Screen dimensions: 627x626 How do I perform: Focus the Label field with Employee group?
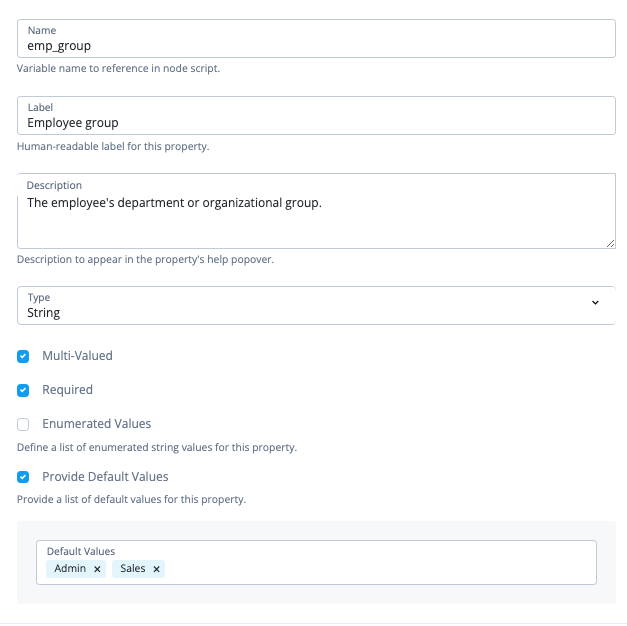click(x=300, y=122)
